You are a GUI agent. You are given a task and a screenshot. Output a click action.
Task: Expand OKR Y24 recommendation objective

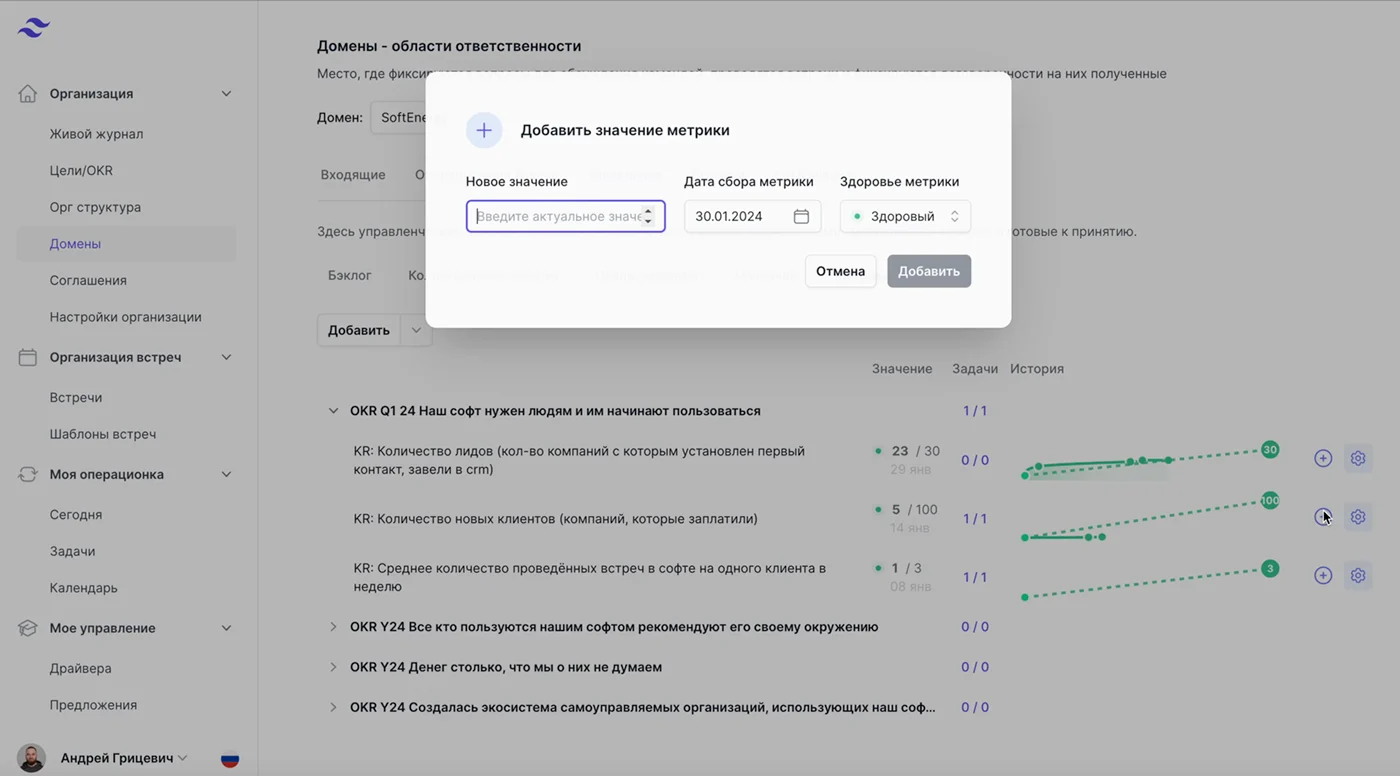334,627
